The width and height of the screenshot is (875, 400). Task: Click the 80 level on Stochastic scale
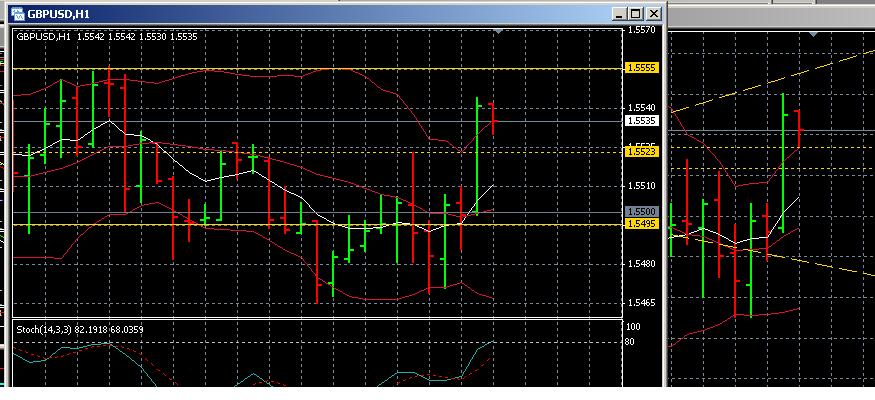coord(630,342)
